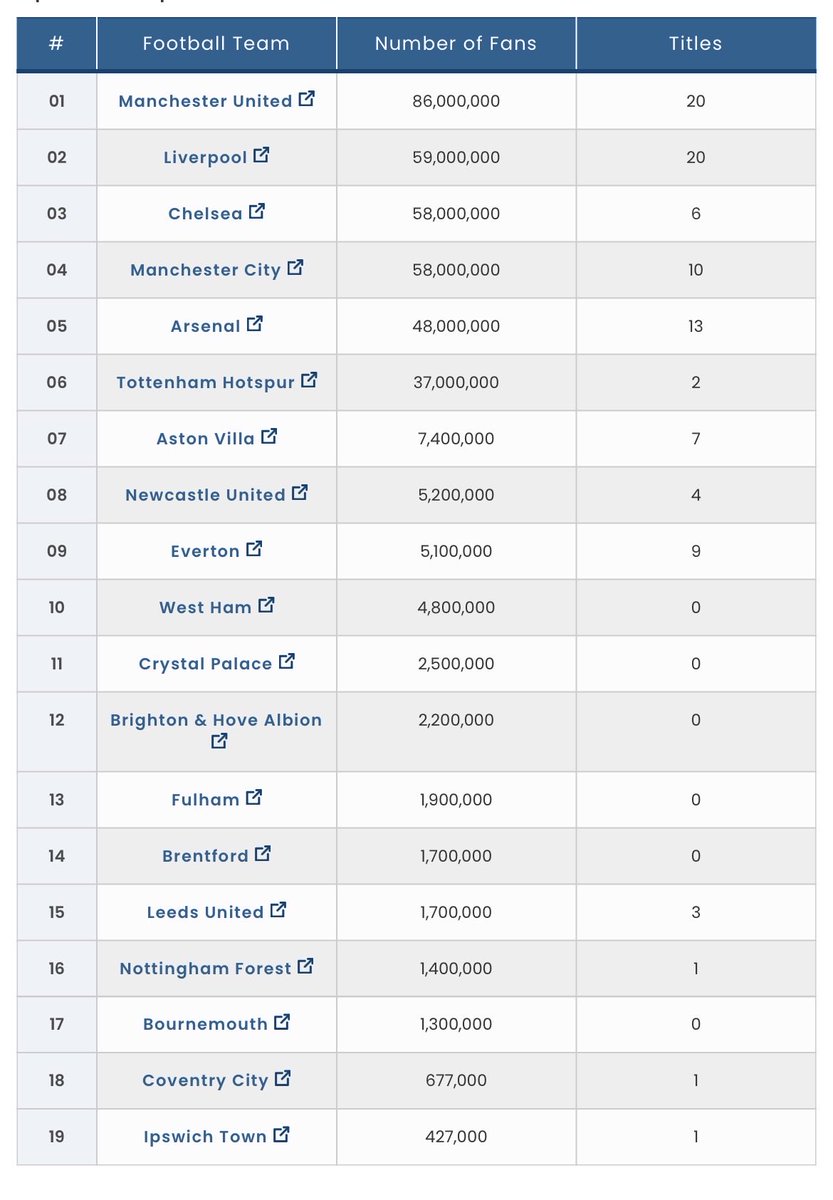Viewport: 833px width, 1200px height.
Task: Click external link icon next to Liverpool
Action: pyautogui.click(x=262, y=155)
